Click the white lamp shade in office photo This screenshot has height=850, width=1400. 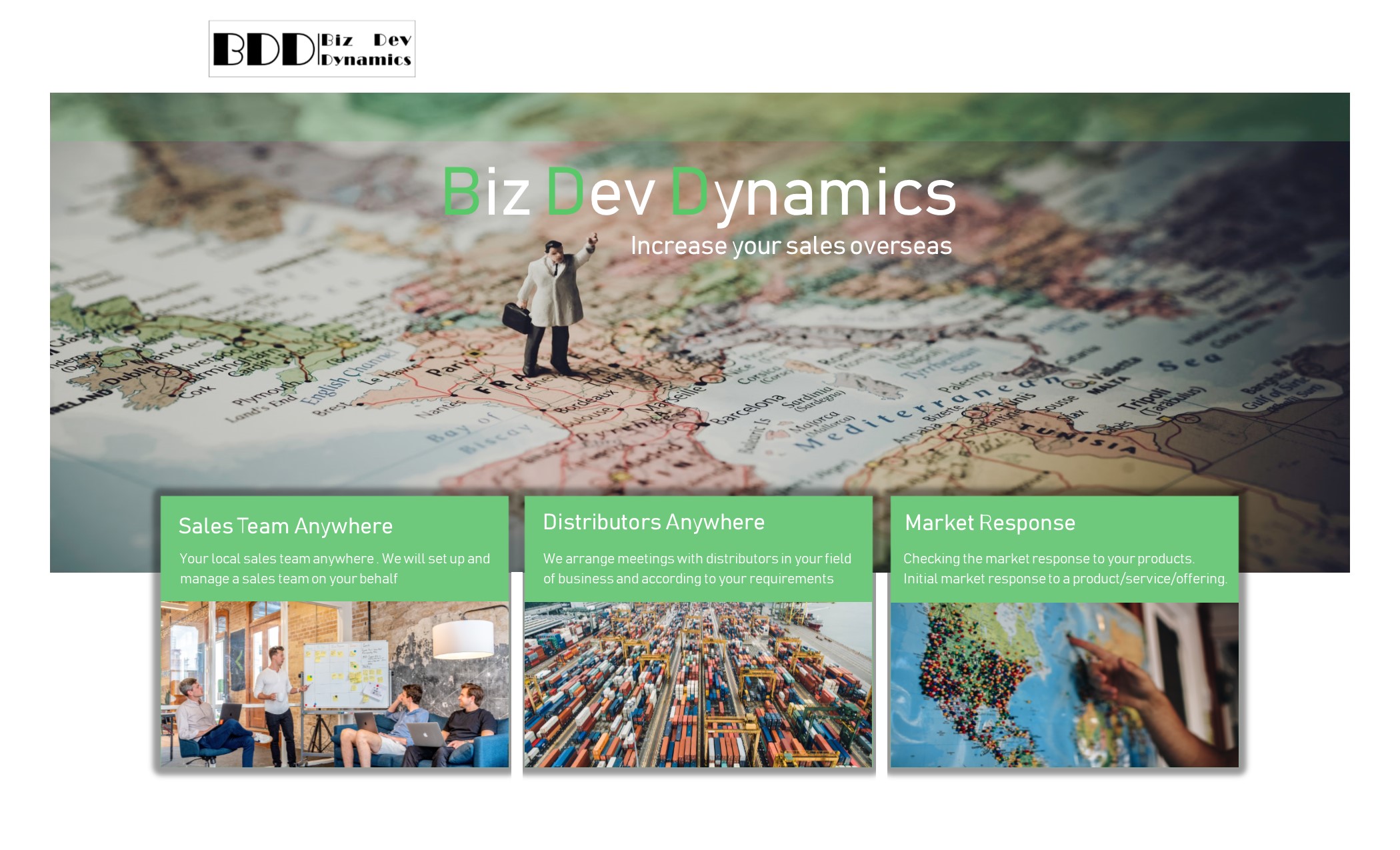click(x=462, y=639)
